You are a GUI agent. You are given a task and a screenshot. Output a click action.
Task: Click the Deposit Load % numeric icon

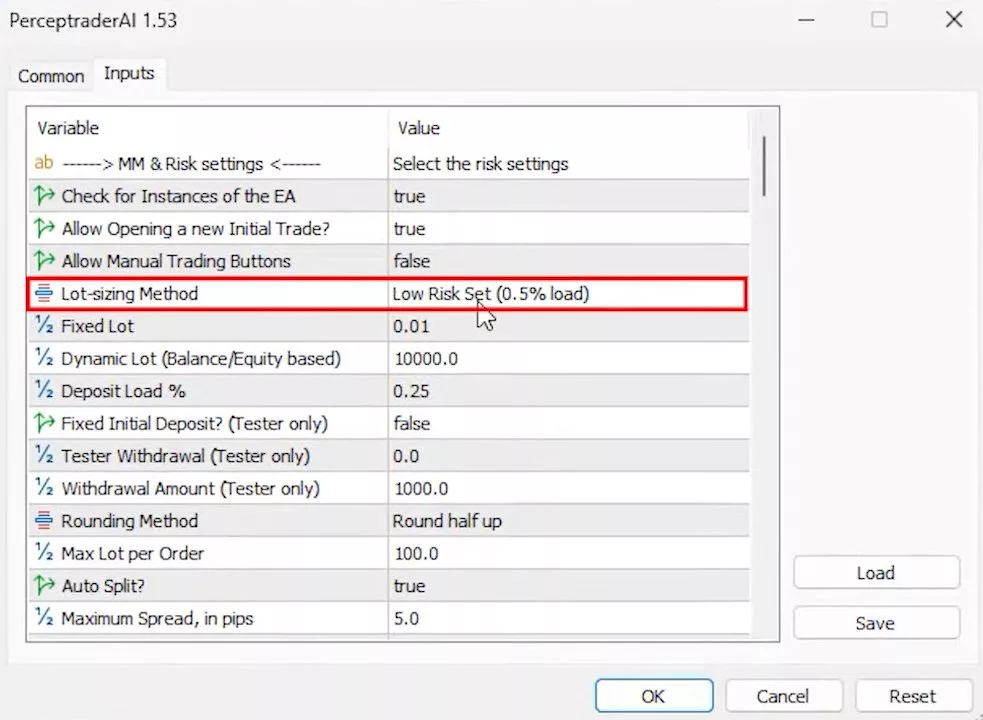tap(44, 391)
